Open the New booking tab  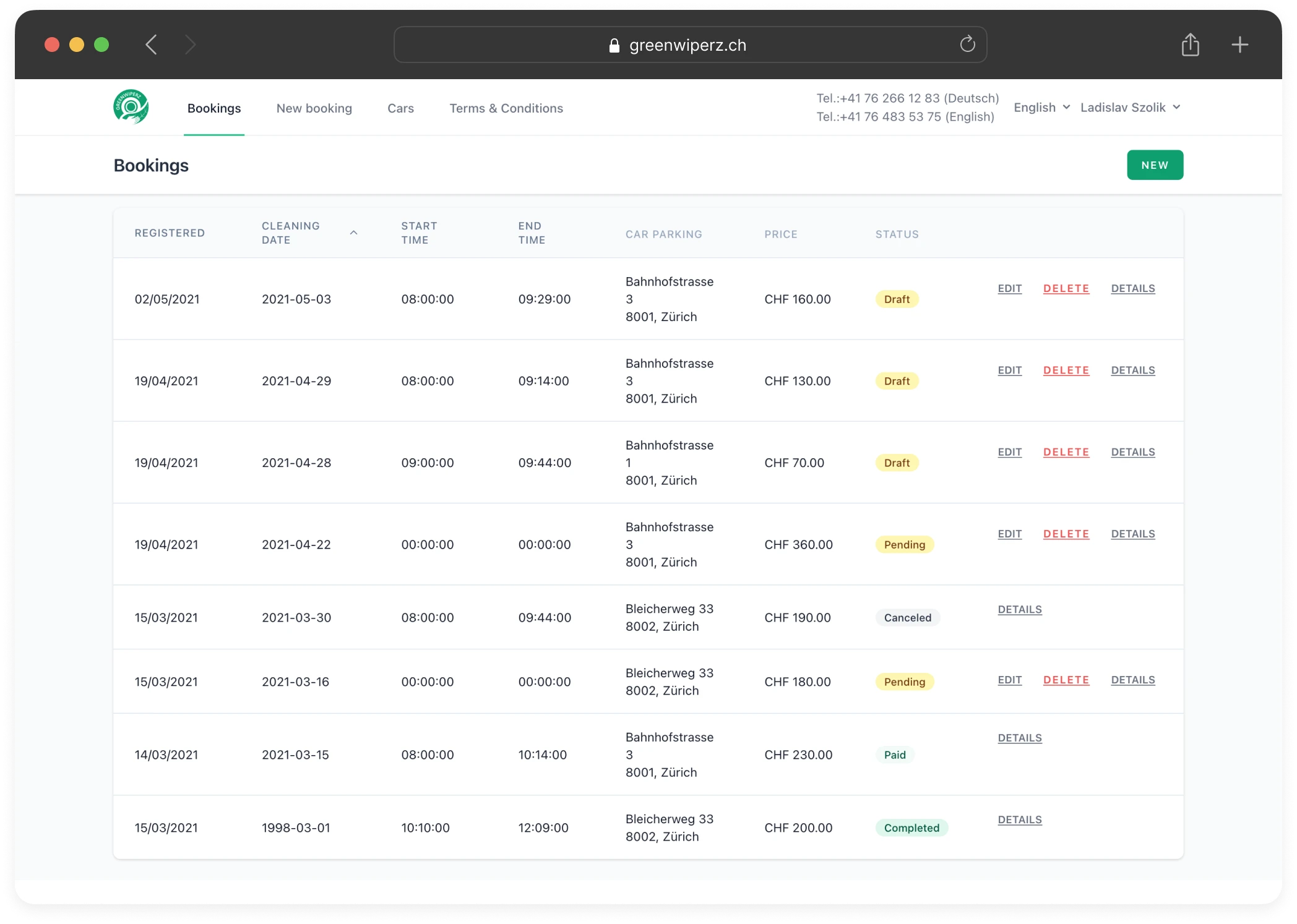[x=314, y=108]
